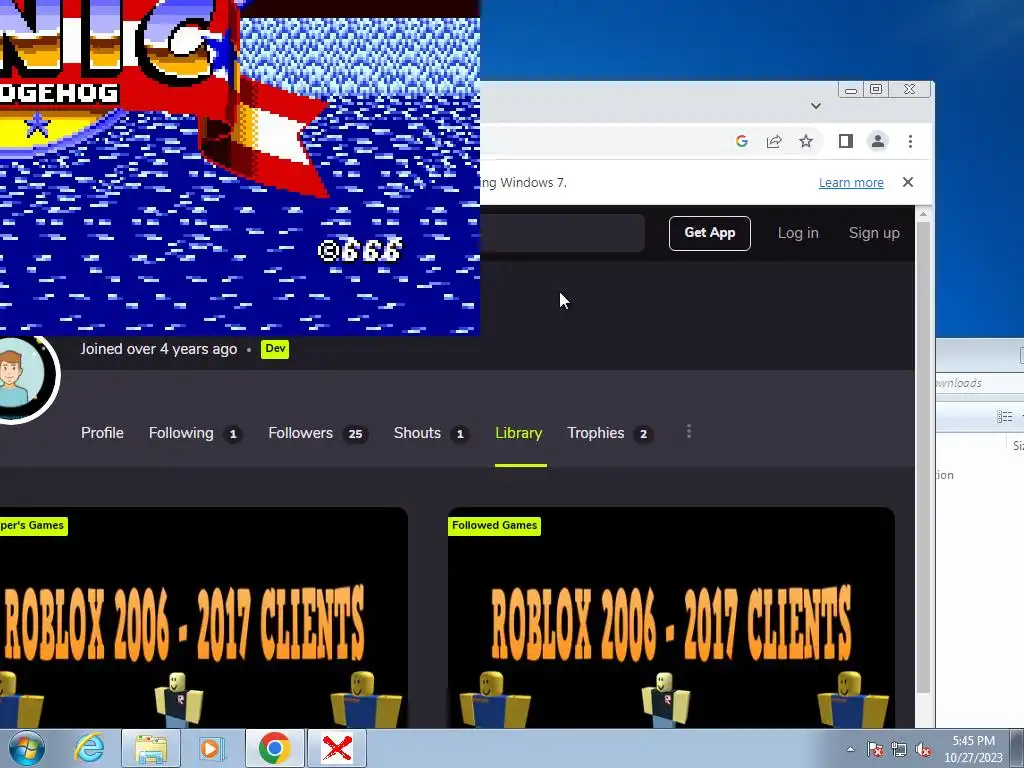Open the Action Center flag icon
This screenshot has width=1024, height=768.
click(874, 749)
